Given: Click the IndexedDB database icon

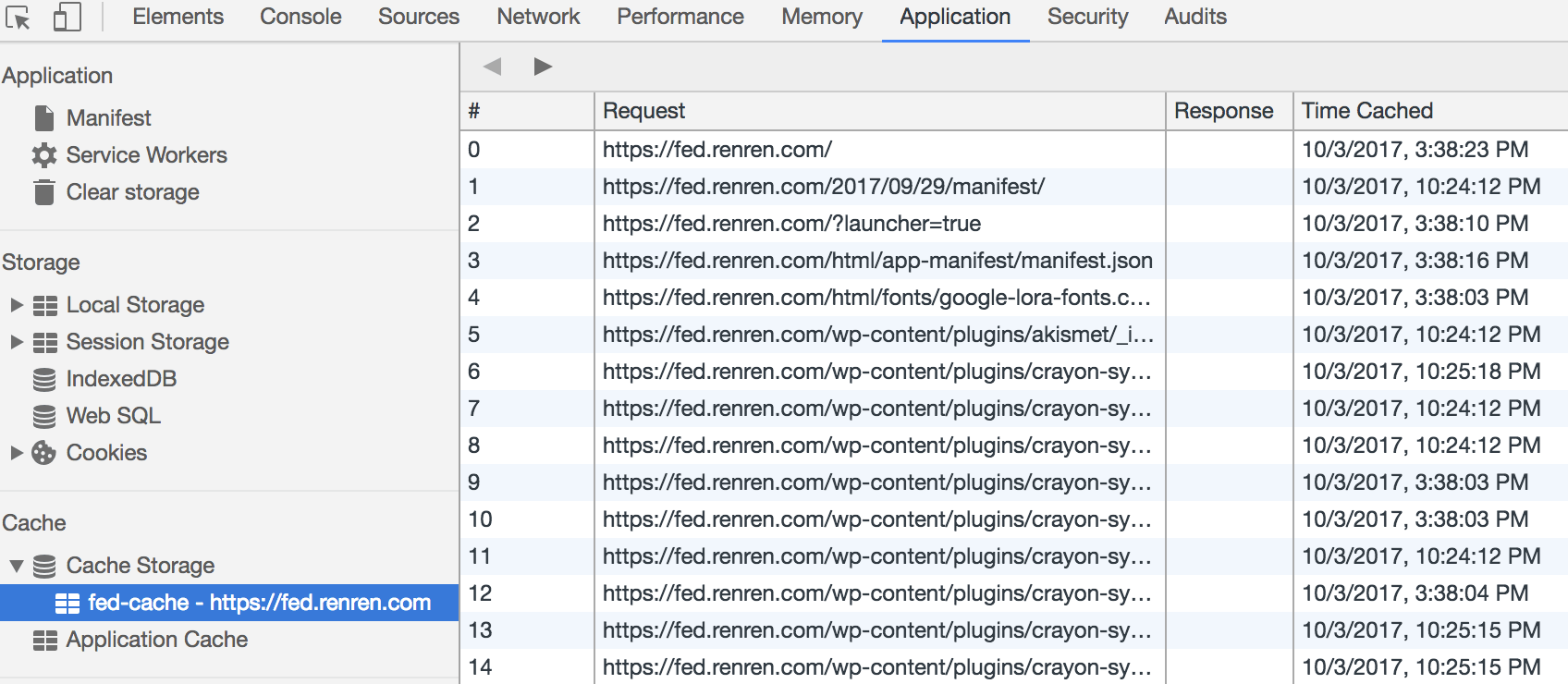Looking at the screenshot, I should tap(43, 379).
